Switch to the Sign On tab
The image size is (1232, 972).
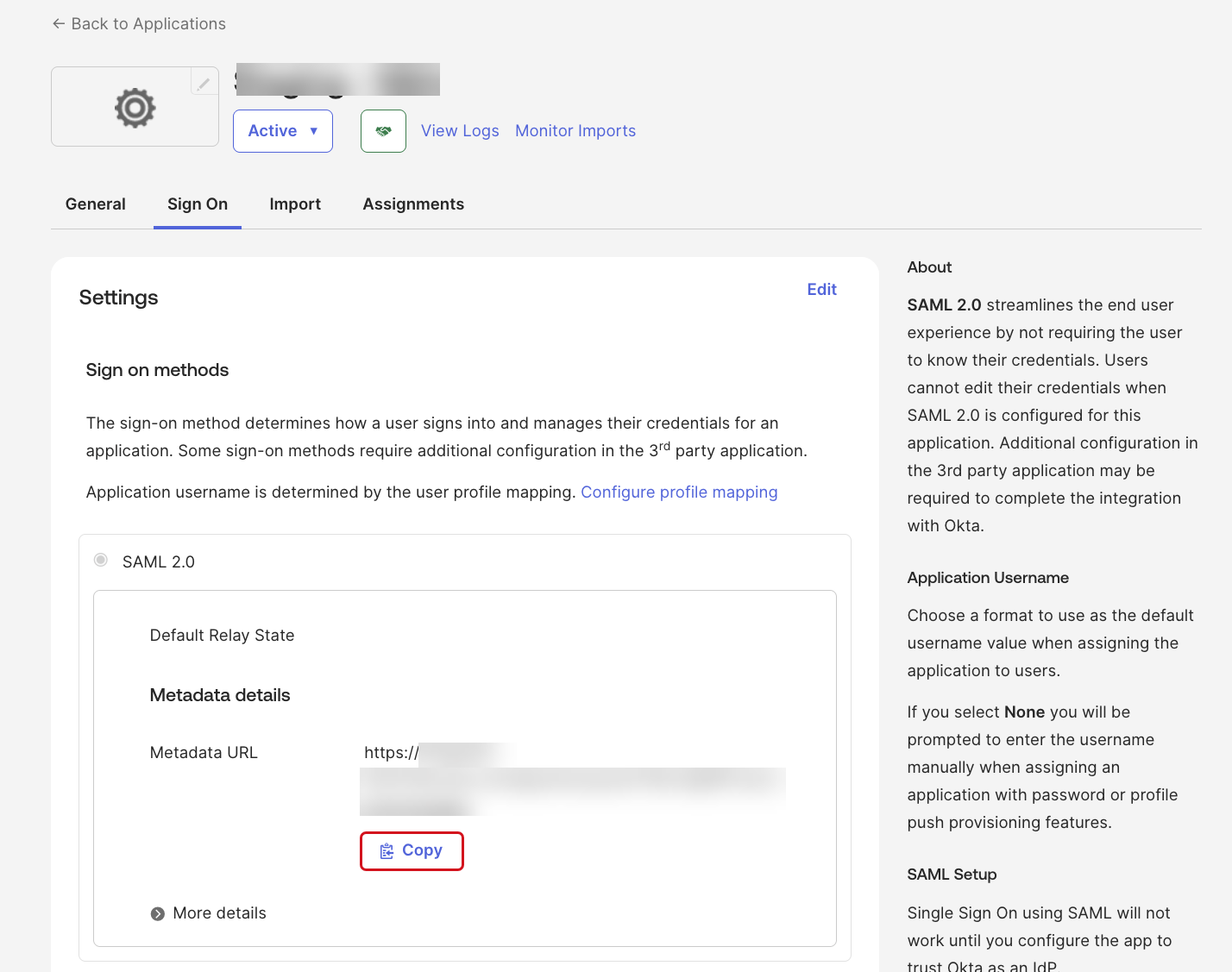pos(198,204)
